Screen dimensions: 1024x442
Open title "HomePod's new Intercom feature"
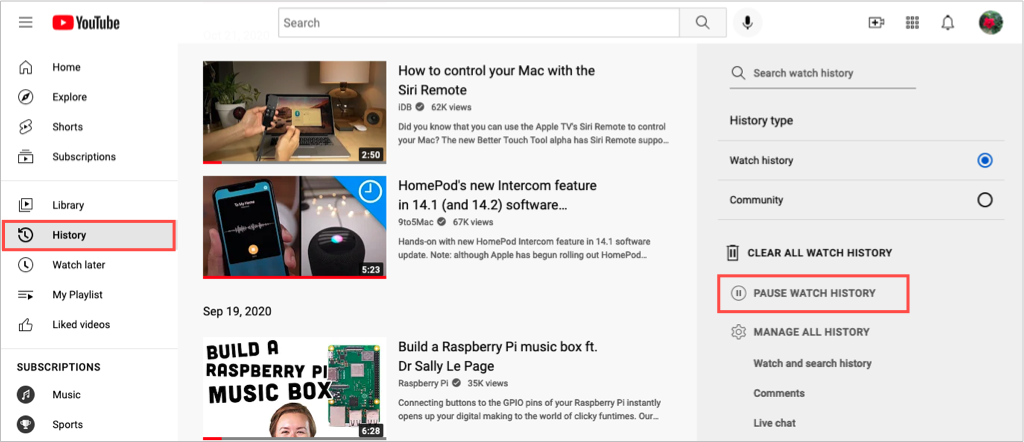[497, 195]
